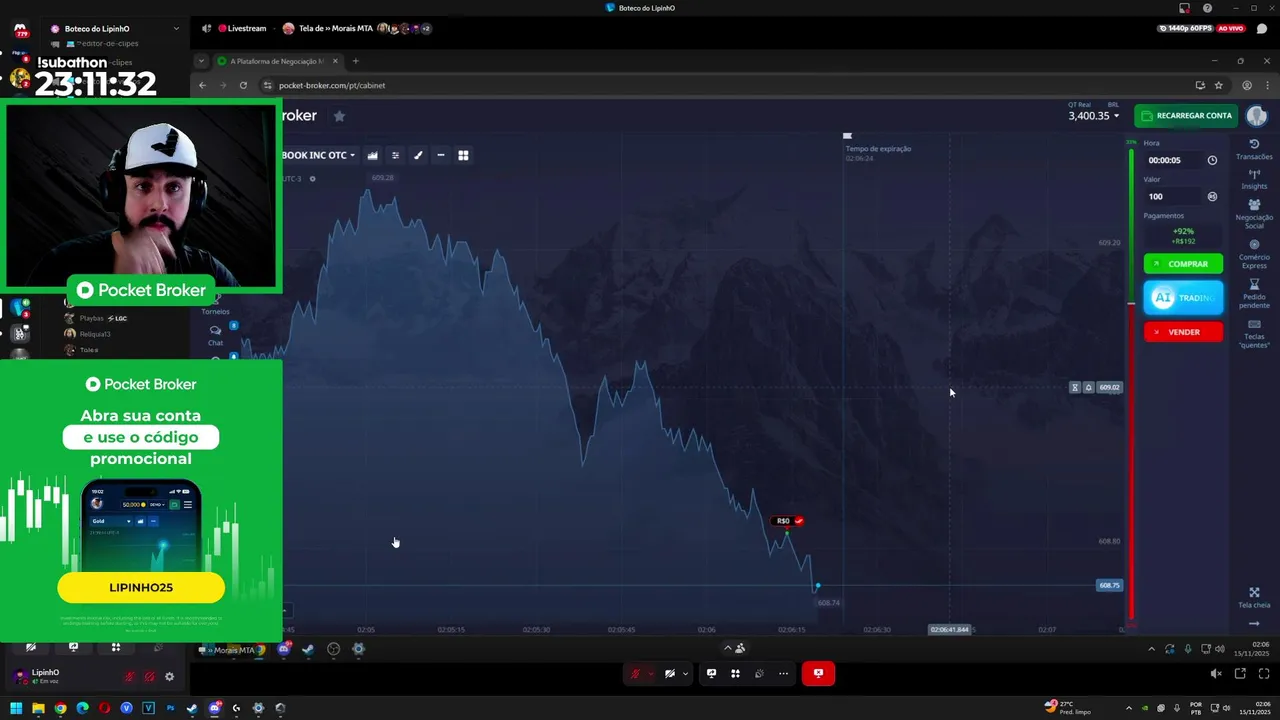The image size is (1280, 720).
Task: Click the AI TRADING button
Action: pyautogui.click(x=1183, y=298)
